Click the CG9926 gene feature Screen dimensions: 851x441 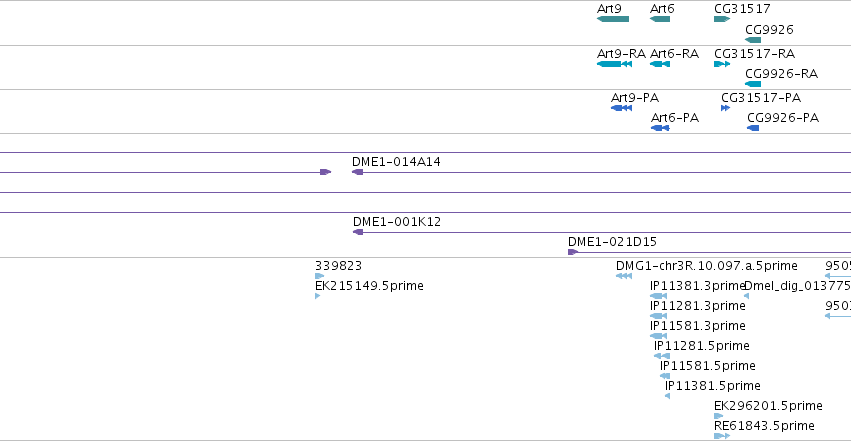(x=753, y=40)
